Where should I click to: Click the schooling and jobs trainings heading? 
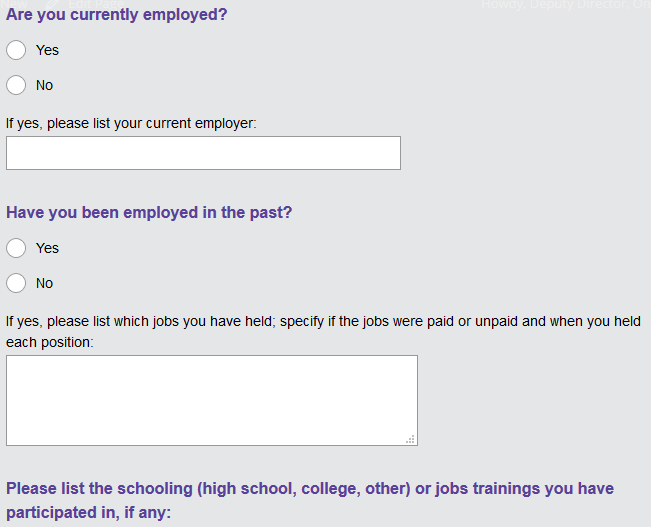click(310, 489)
